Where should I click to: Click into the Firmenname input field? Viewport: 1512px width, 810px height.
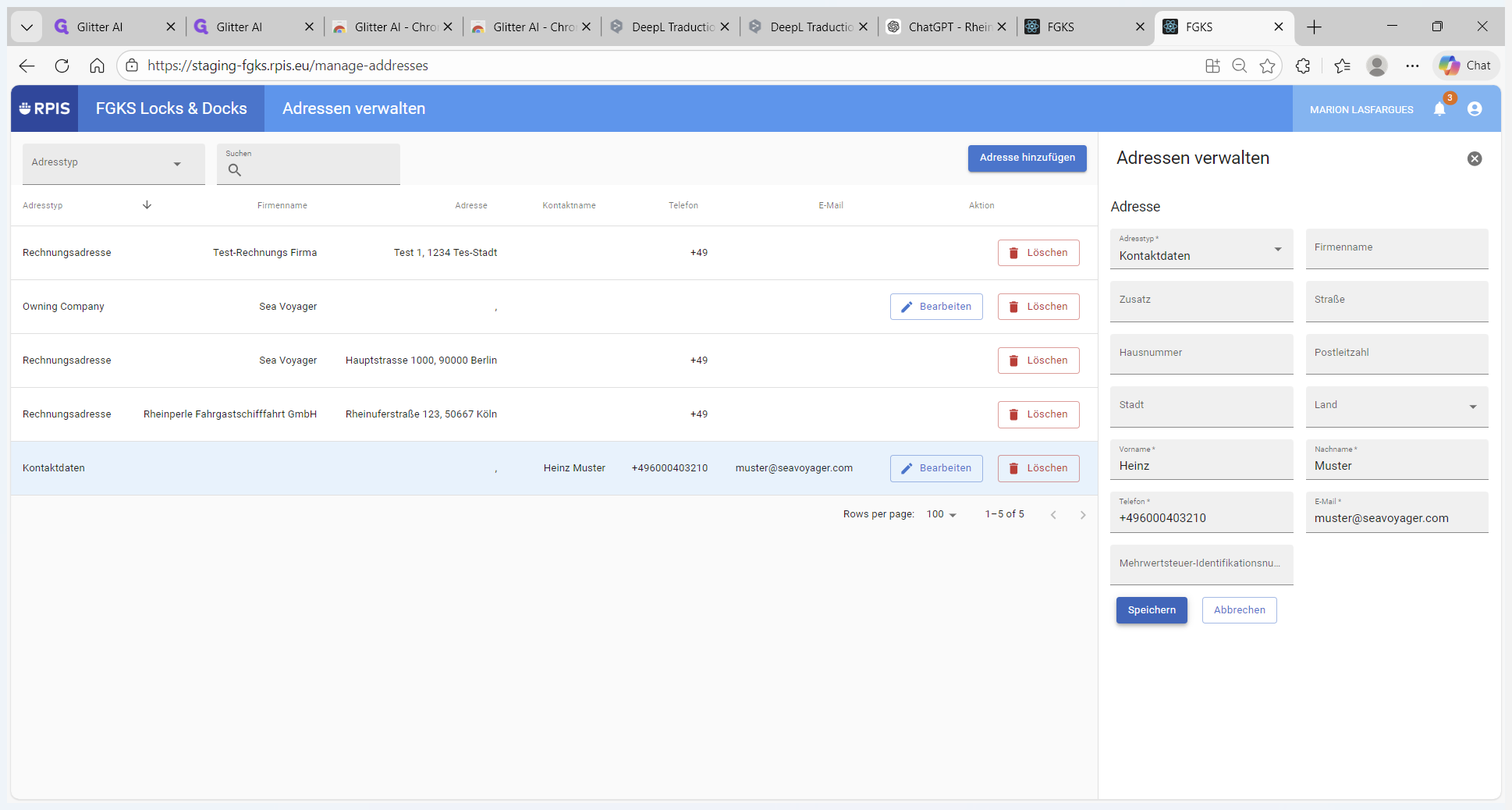pyautogui.click(x=1397, y=250)
